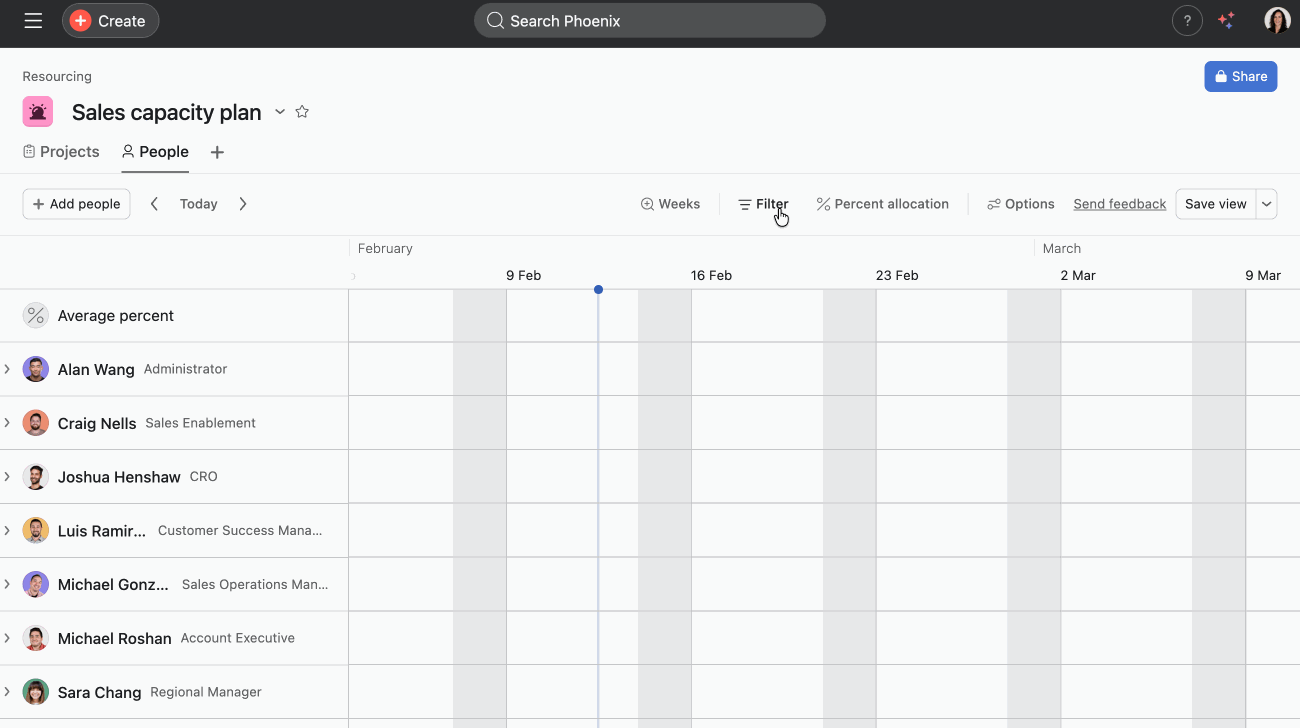Click the pink Sales capacity plan icon
1300x728 pixels.
point(38,112)
